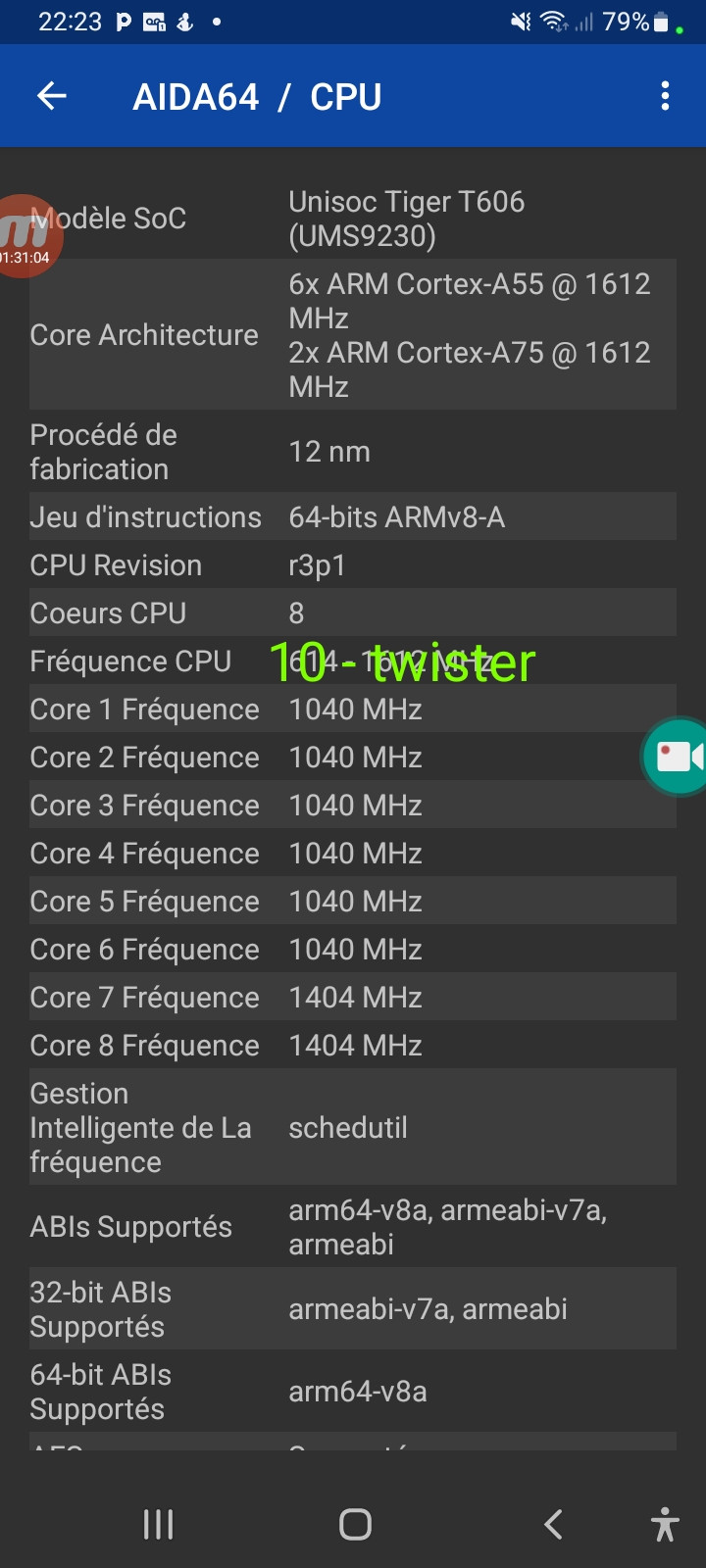Viewport: 706px width, 1568px height.
Task: Tap the Jeu d'instructions row
Action: [353, 516]
